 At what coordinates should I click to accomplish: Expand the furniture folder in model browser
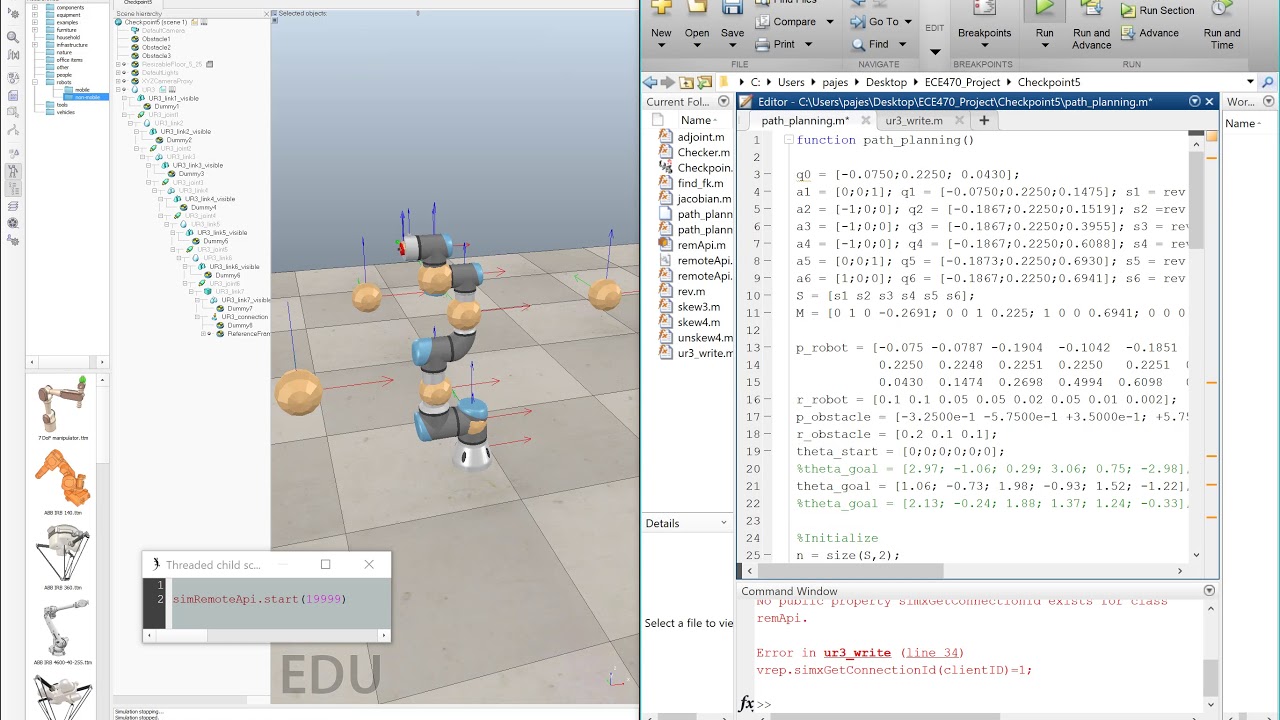click(x=34, y=30)
